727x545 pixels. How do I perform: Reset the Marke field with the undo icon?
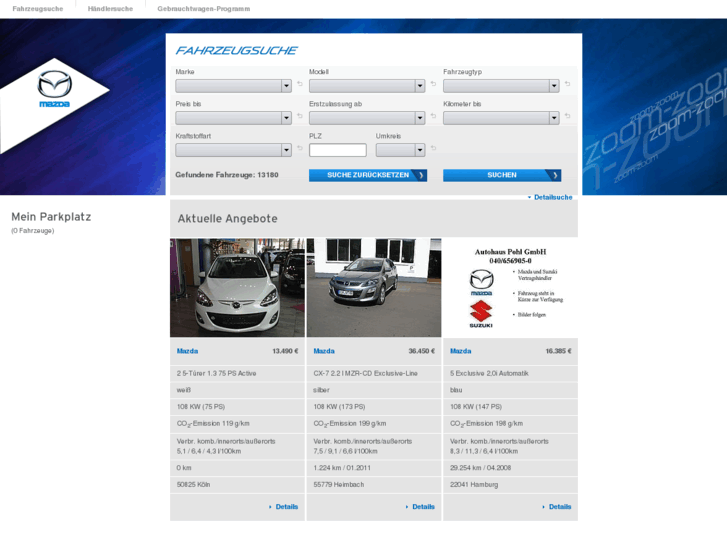(x=300, y=84)
